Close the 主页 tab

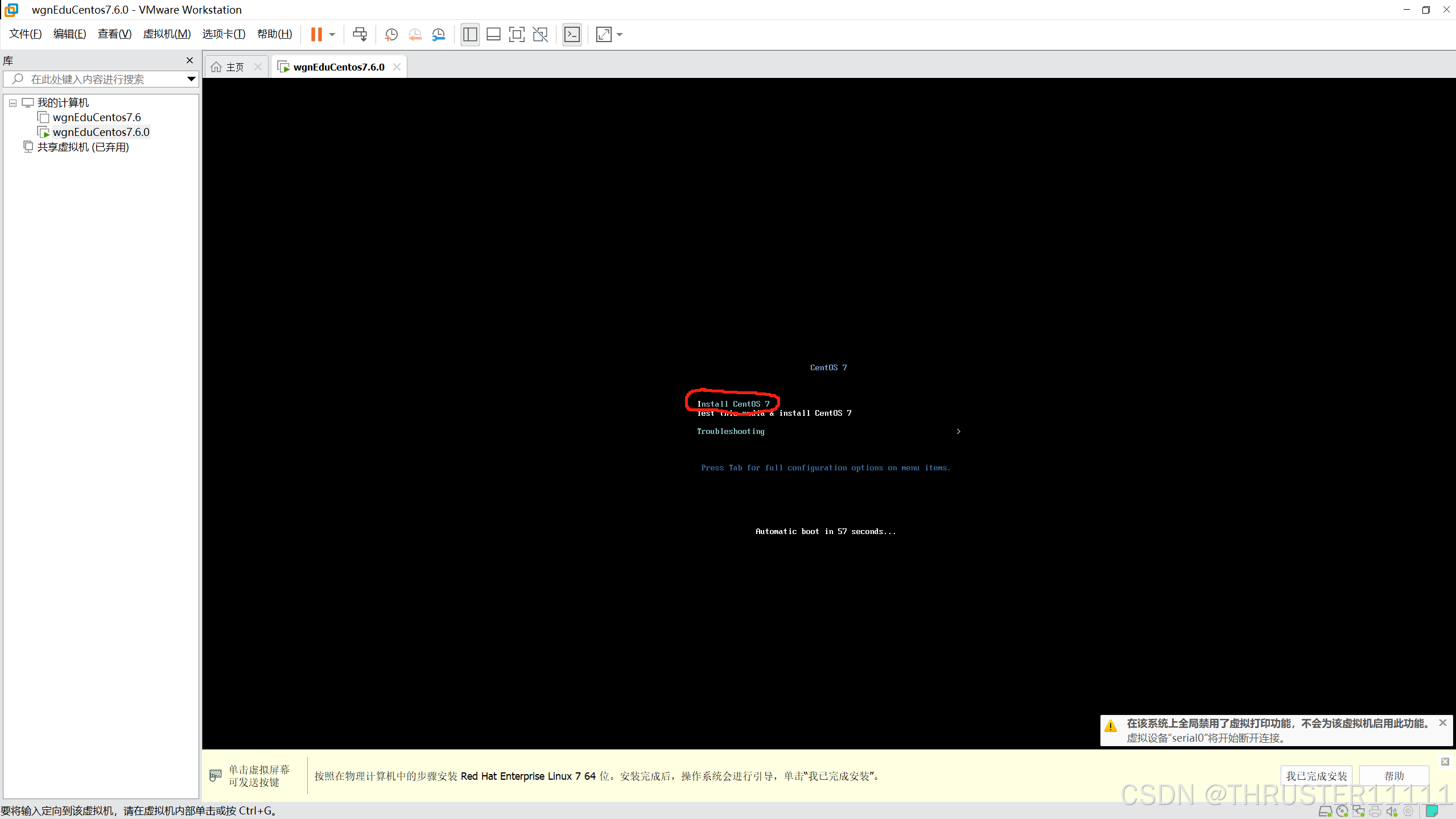pyautogui.click(x=258, y=67)
